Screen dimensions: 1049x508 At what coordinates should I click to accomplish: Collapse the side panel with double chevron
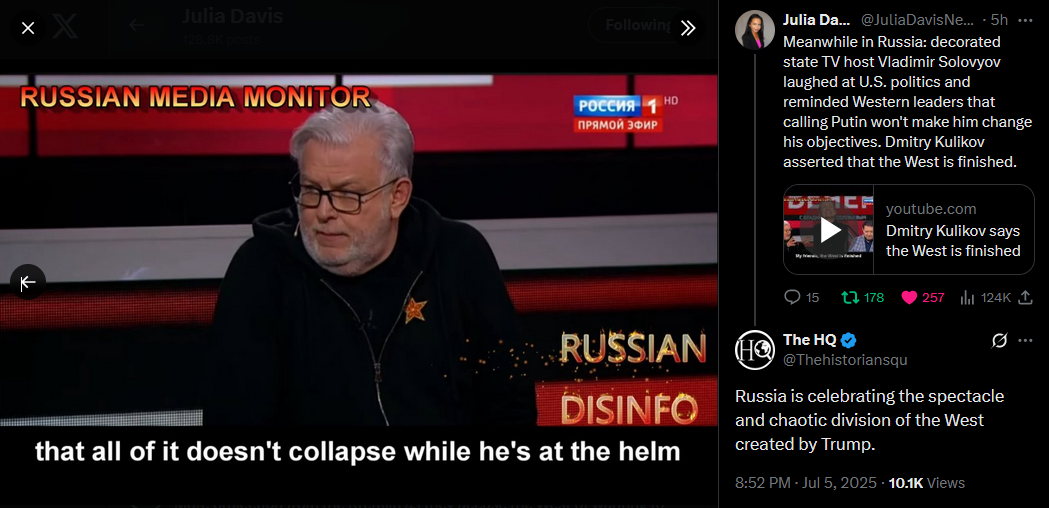[x=688, y=28]
